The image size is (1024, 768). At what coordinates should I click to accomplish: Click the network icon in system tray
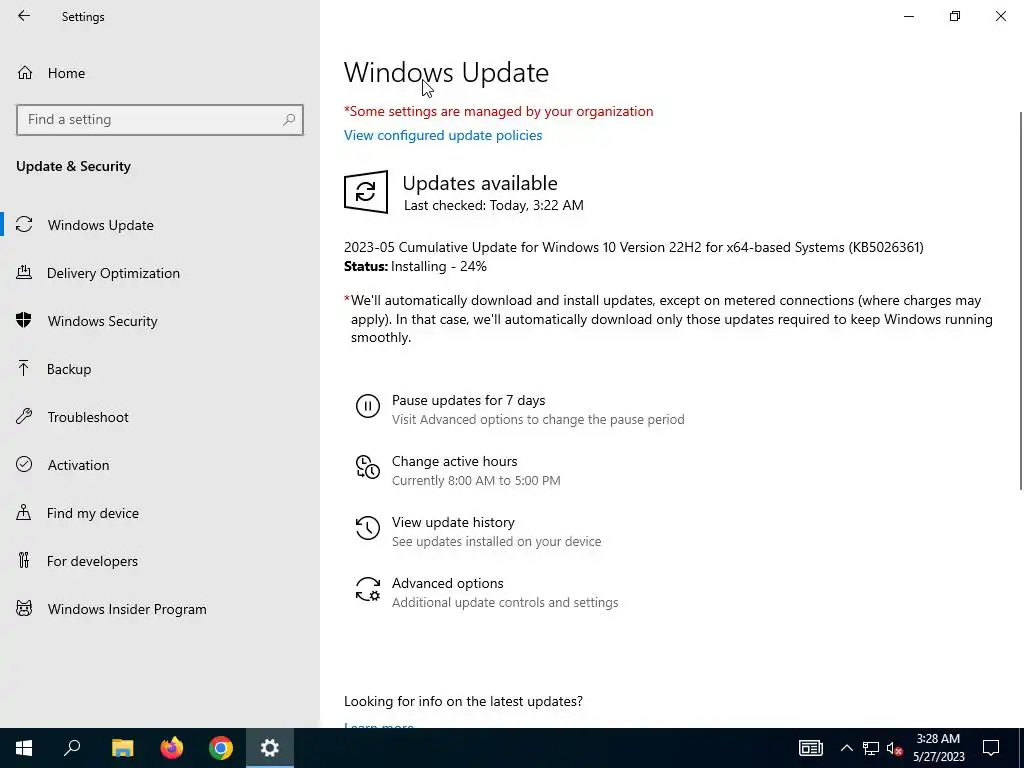[871, 748]
